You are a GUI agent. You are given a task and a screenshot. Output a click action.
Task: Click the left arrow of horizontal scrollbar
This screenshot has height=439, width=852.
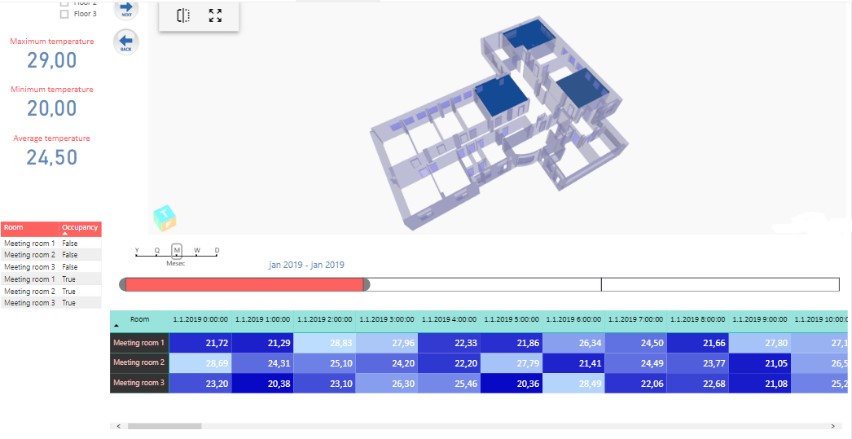click(118, 426)
